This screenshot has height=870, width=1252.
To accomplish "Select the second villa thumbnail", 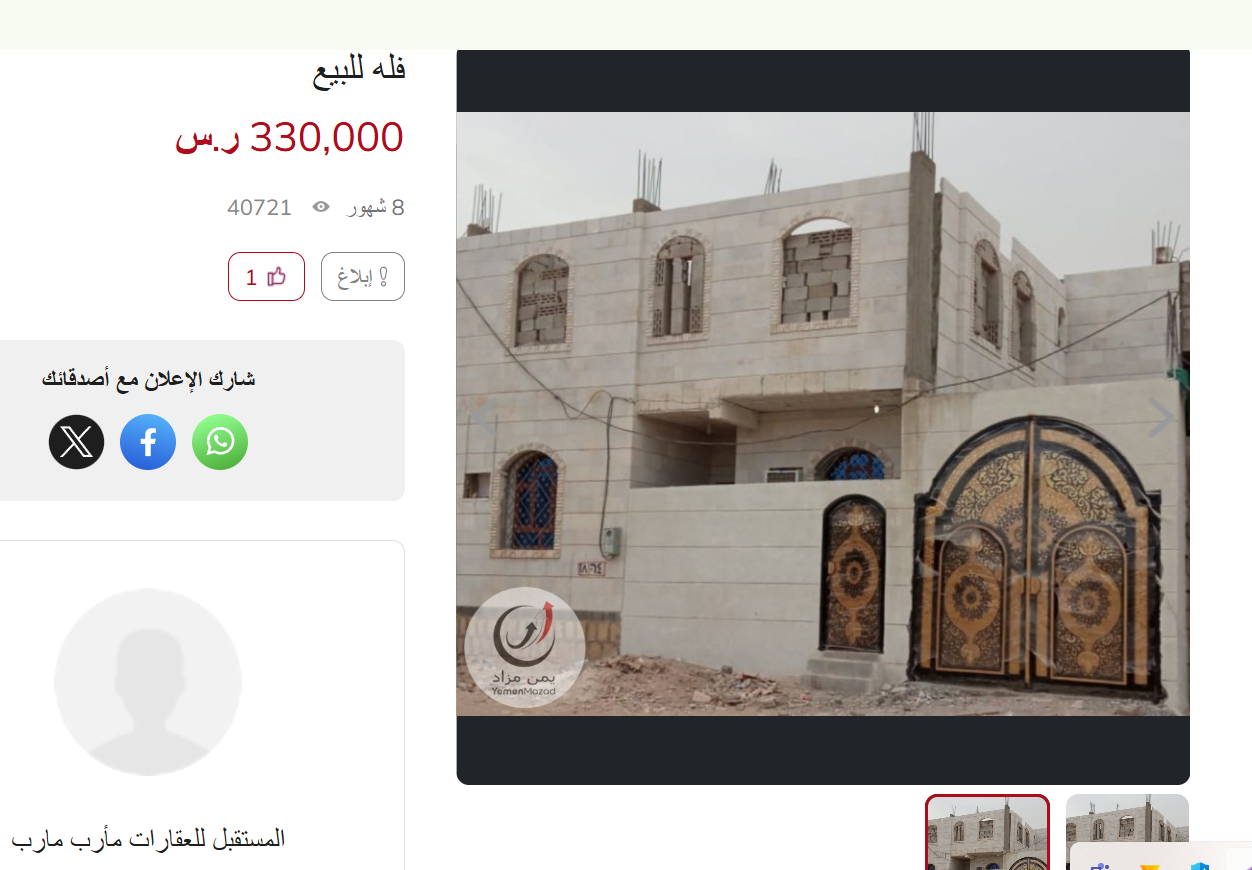I will click(1127, 833).
